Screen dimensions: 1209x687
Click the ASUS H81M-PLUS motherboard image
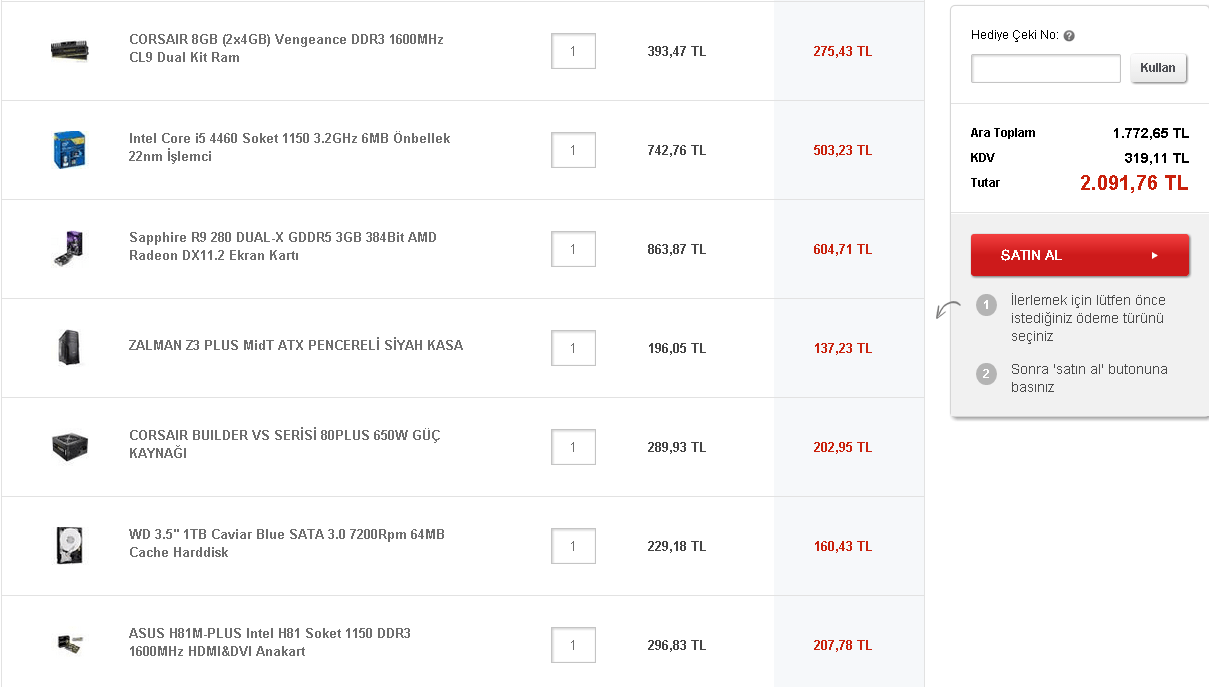pos(69,644)
